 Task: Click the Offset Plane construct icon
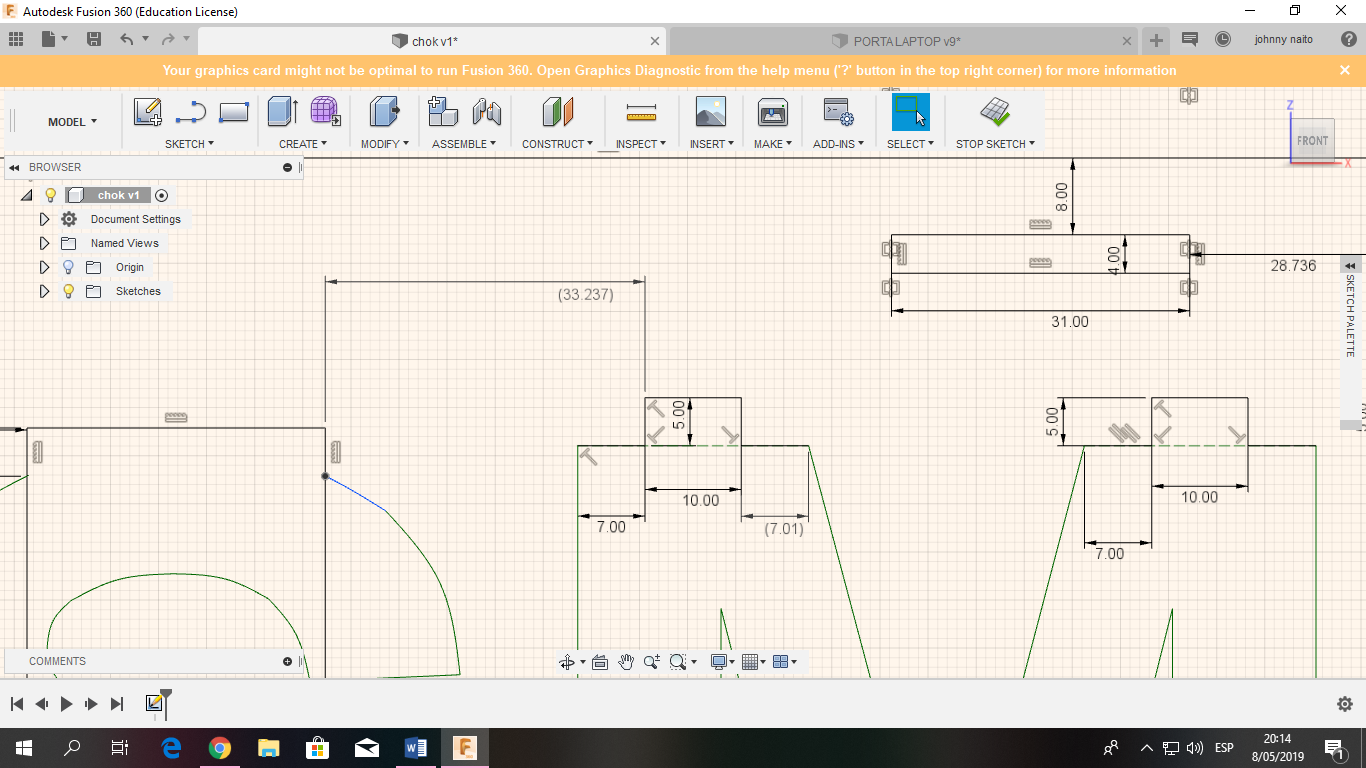pyautogui.click(x=558, y=111)
